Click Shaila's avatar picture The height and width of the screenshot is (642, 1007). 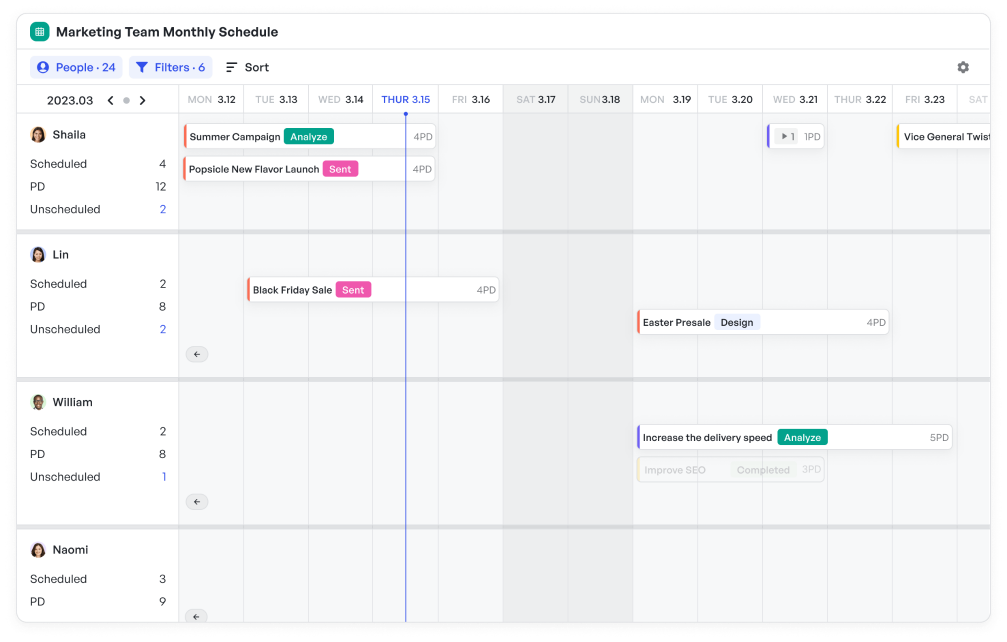(38, 135)
